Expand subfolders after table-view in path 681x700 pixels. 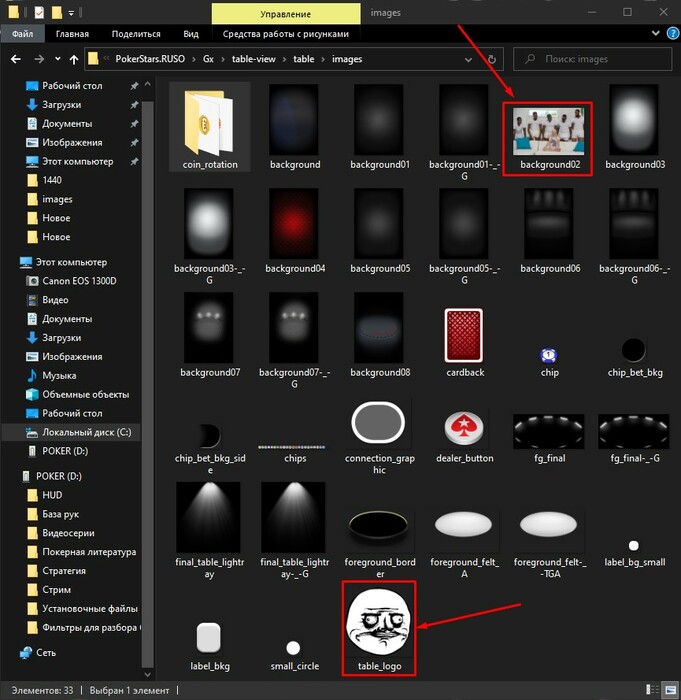coord(284,59)
